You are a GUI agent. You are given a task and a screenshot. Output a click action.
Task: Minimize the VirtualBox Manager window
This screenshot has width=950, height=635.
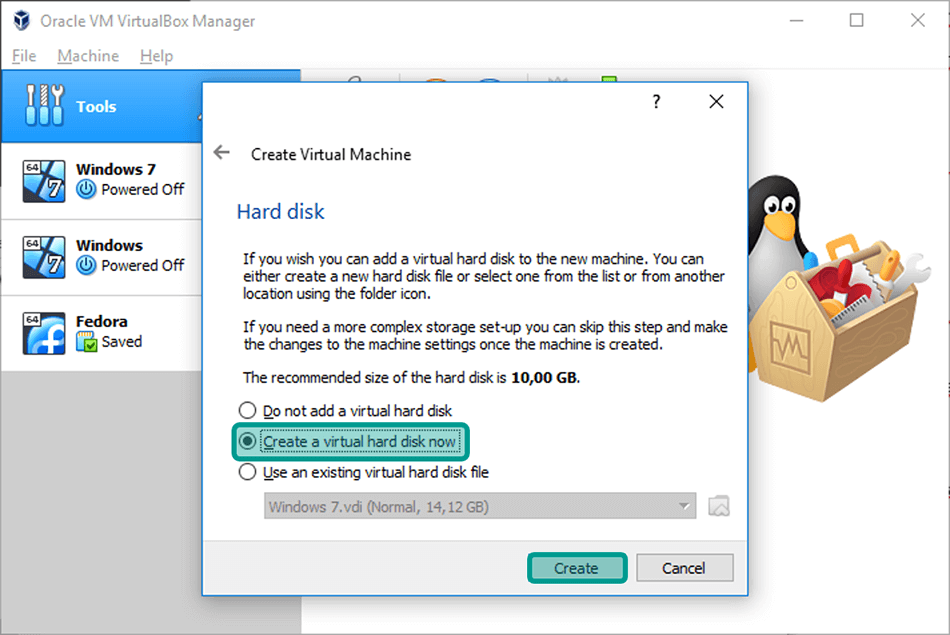coord(797,21)
